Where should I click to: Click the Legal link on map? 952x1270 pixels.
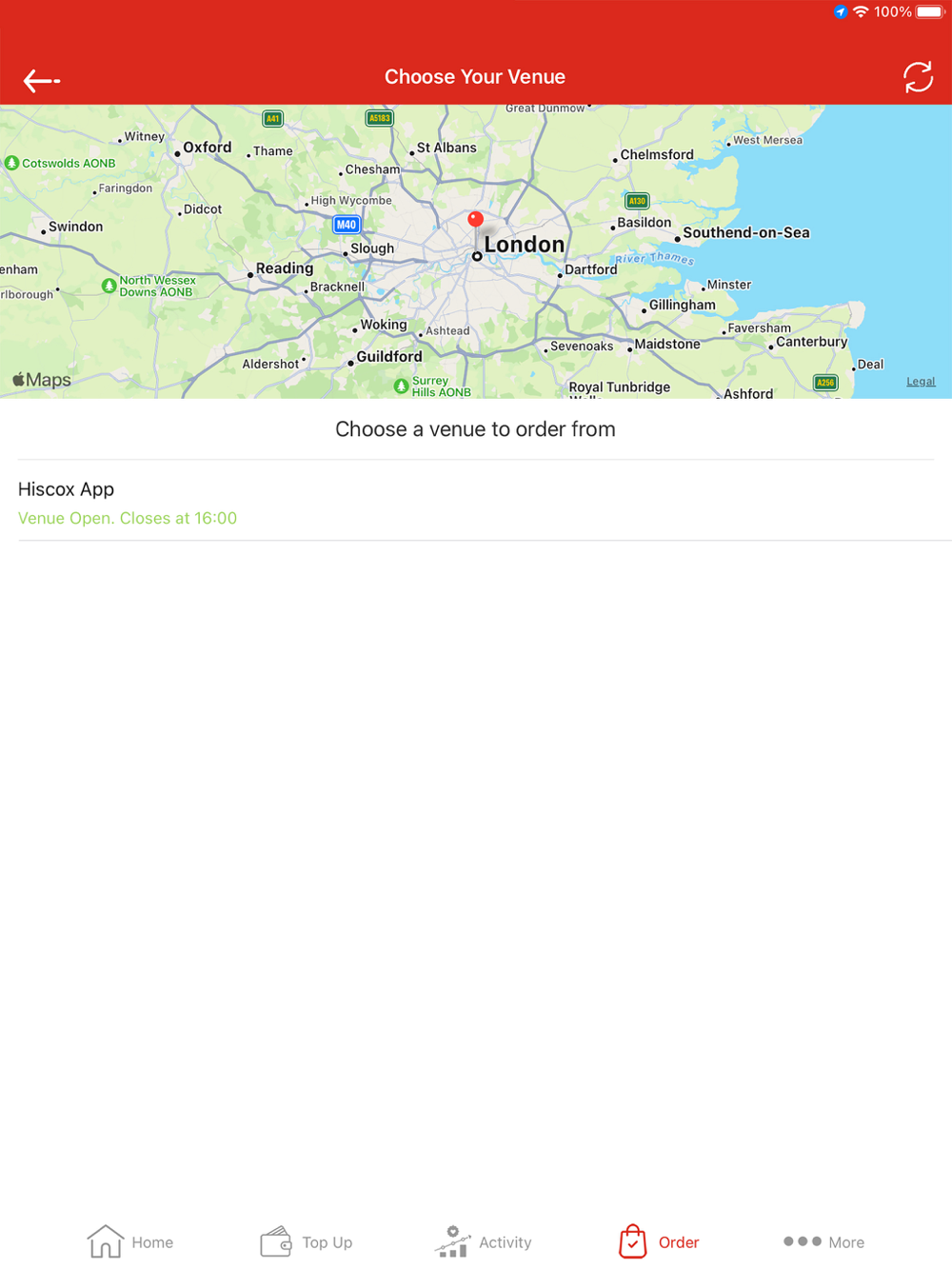click(921, 381)
